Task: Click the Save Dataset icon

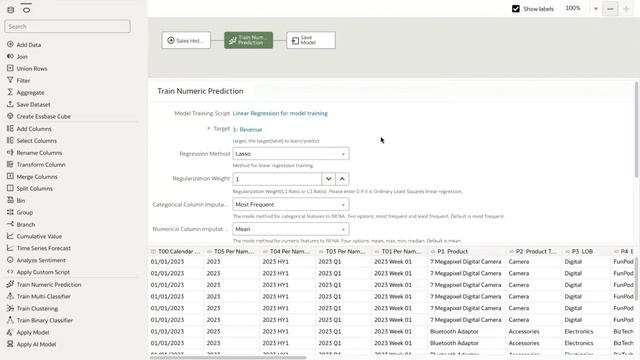Action: [10, 104]
